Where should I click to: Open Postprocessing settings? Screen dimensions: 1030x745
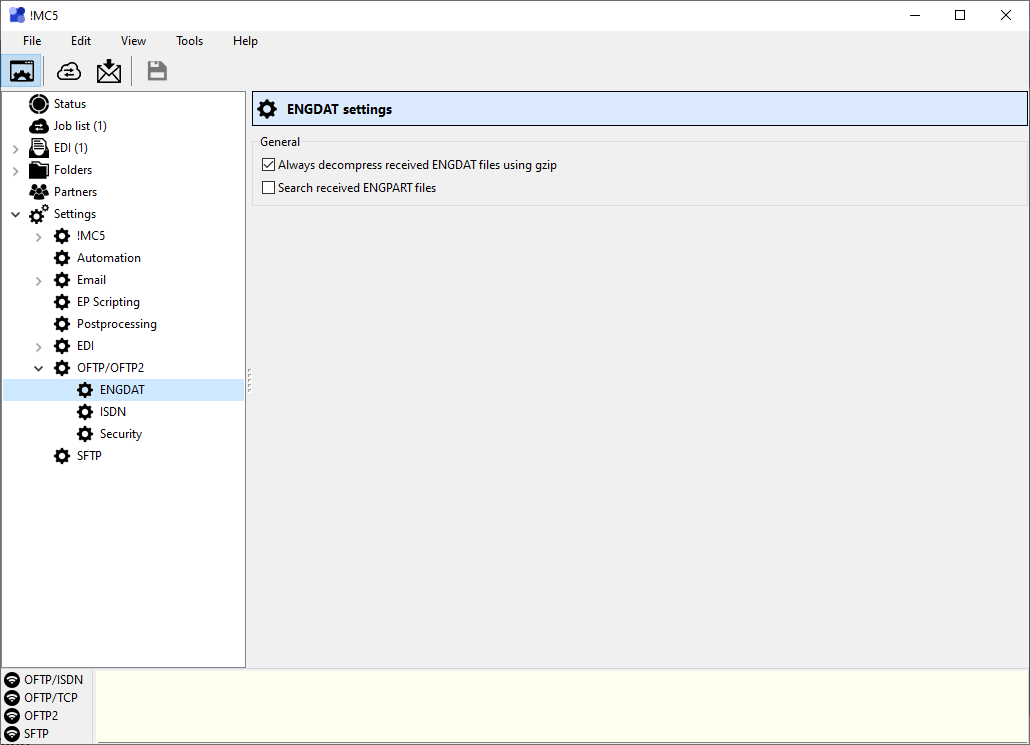pos(117,324)
